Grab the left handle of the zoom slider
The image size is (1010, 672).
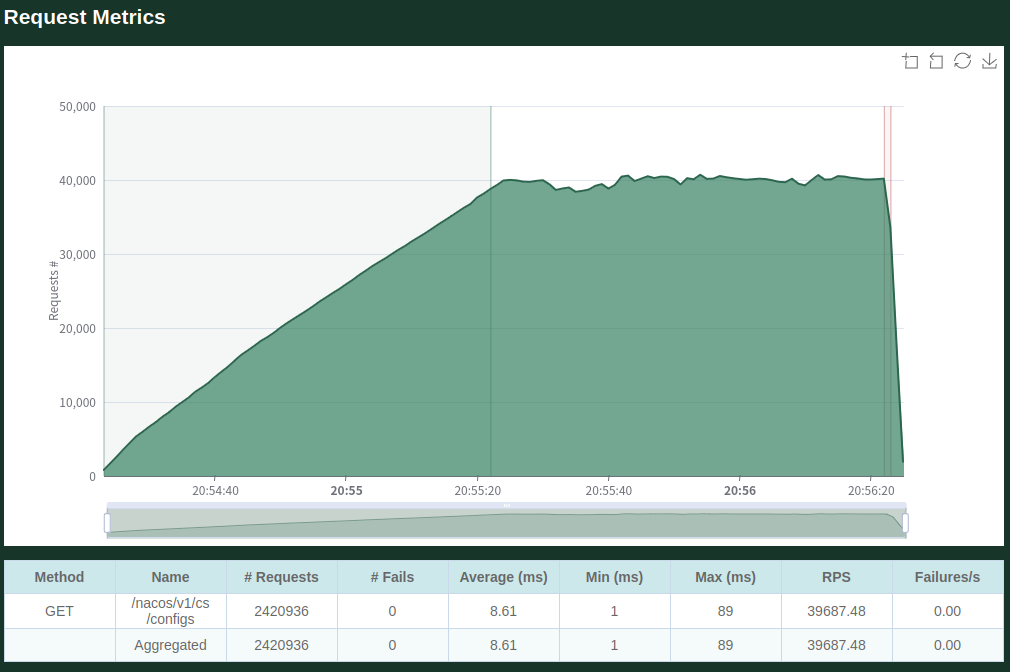pos(108,523)
